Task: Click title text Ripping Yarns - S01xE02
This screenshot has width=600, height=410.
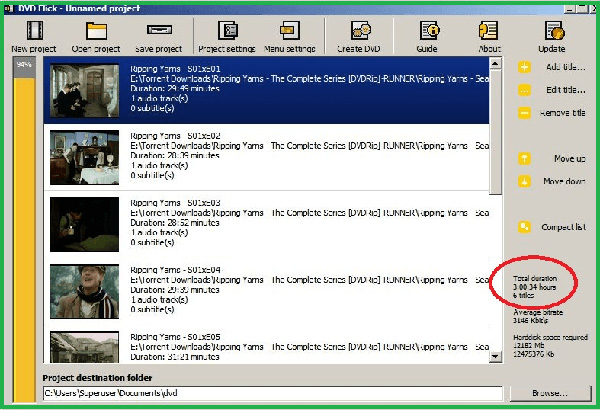Action: (175, 136)
